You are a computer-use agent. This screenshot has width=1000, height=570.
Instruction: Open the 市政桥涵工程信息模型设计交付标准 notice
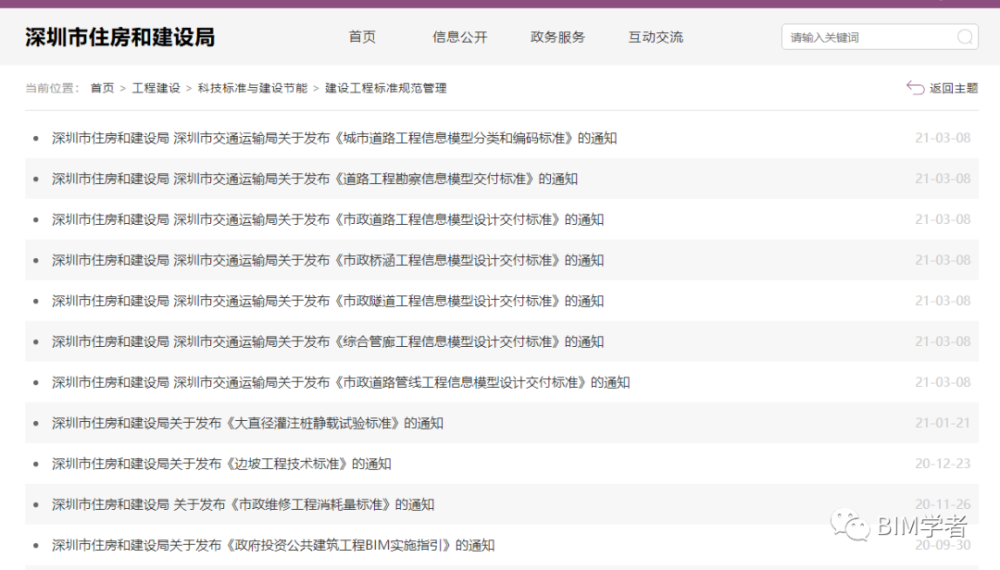(328, 260)
